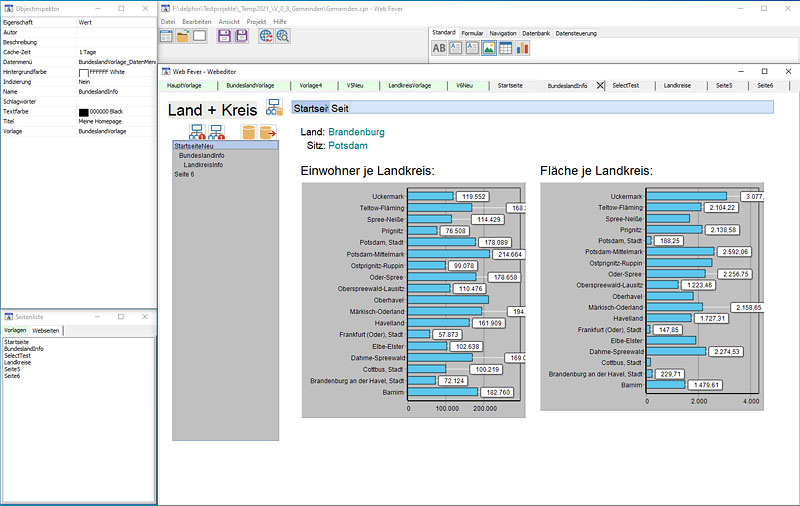Select the bar chart component icon
The height and width of the screenshot is (506, 800).
pos(522,47)
